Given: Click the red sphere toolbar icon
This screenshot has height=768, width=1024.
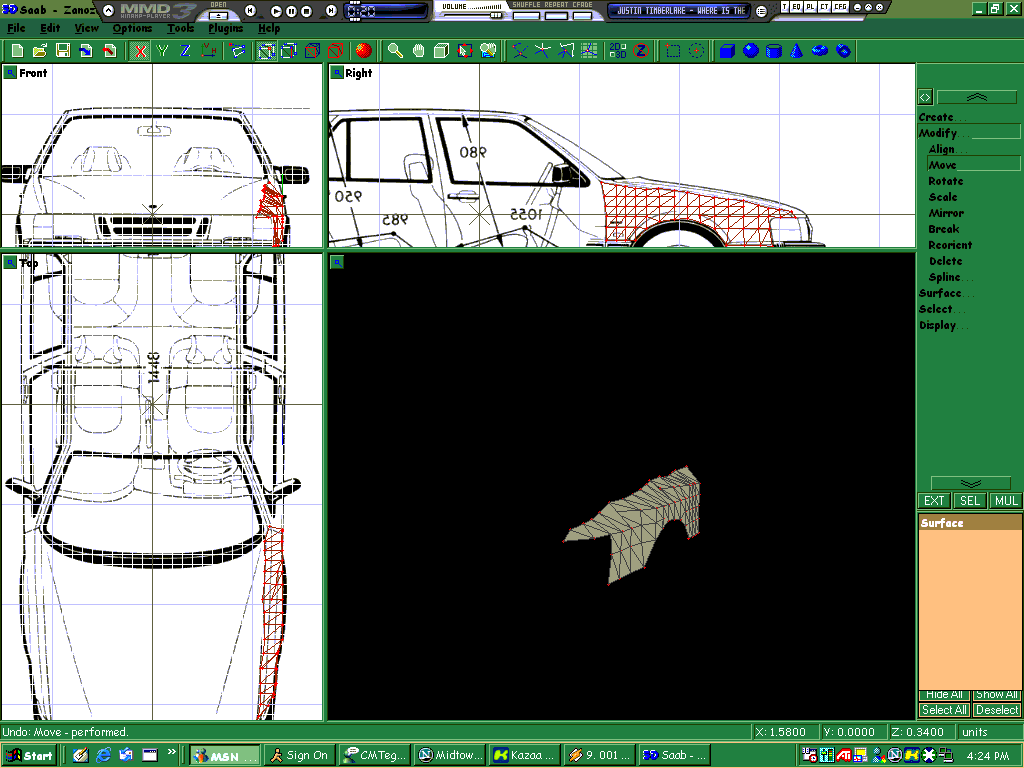Looking at the screenshot, I should point(362,50).
